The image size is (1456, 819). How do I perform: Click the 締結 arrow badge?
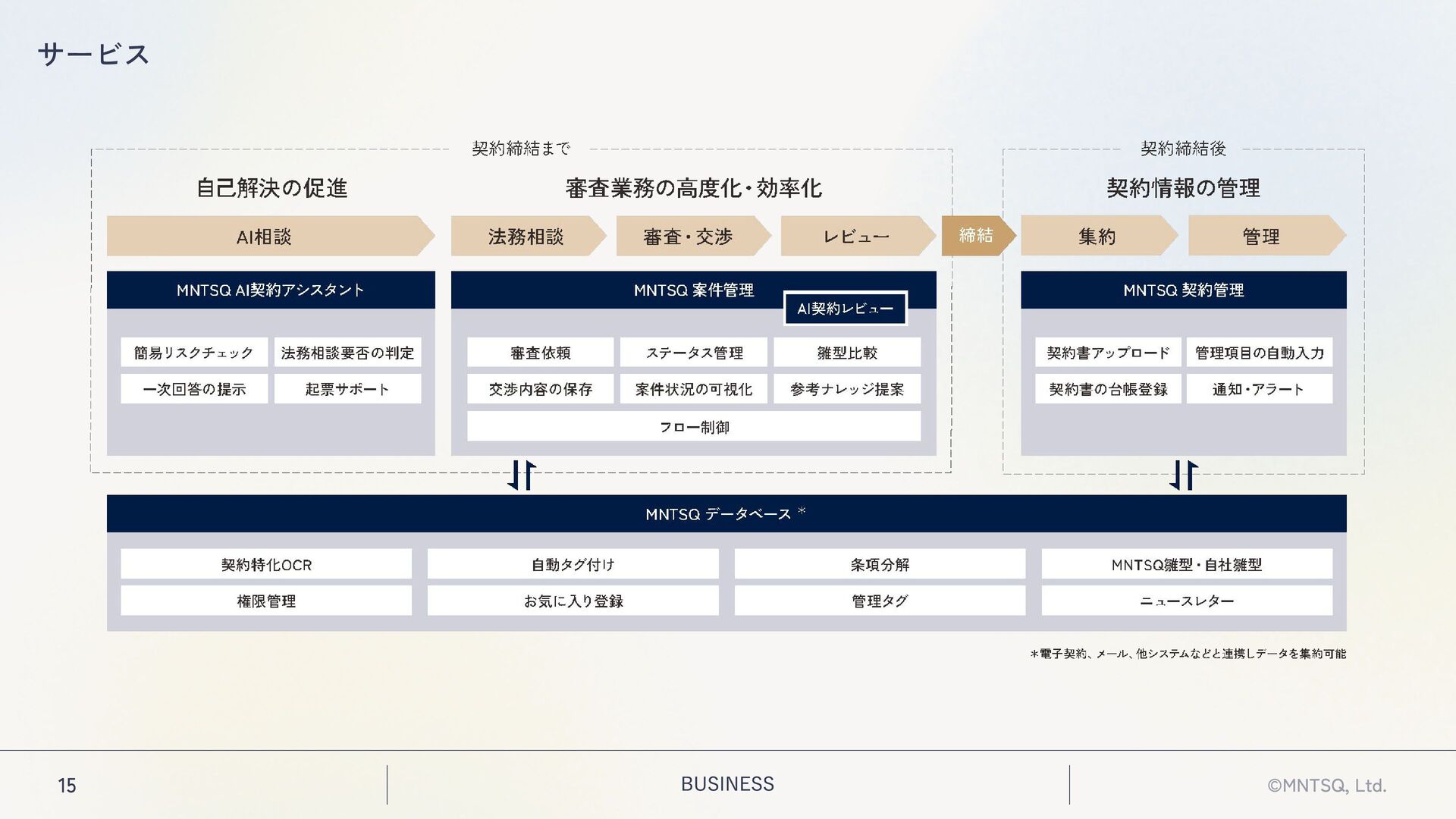tap(976, 236)
